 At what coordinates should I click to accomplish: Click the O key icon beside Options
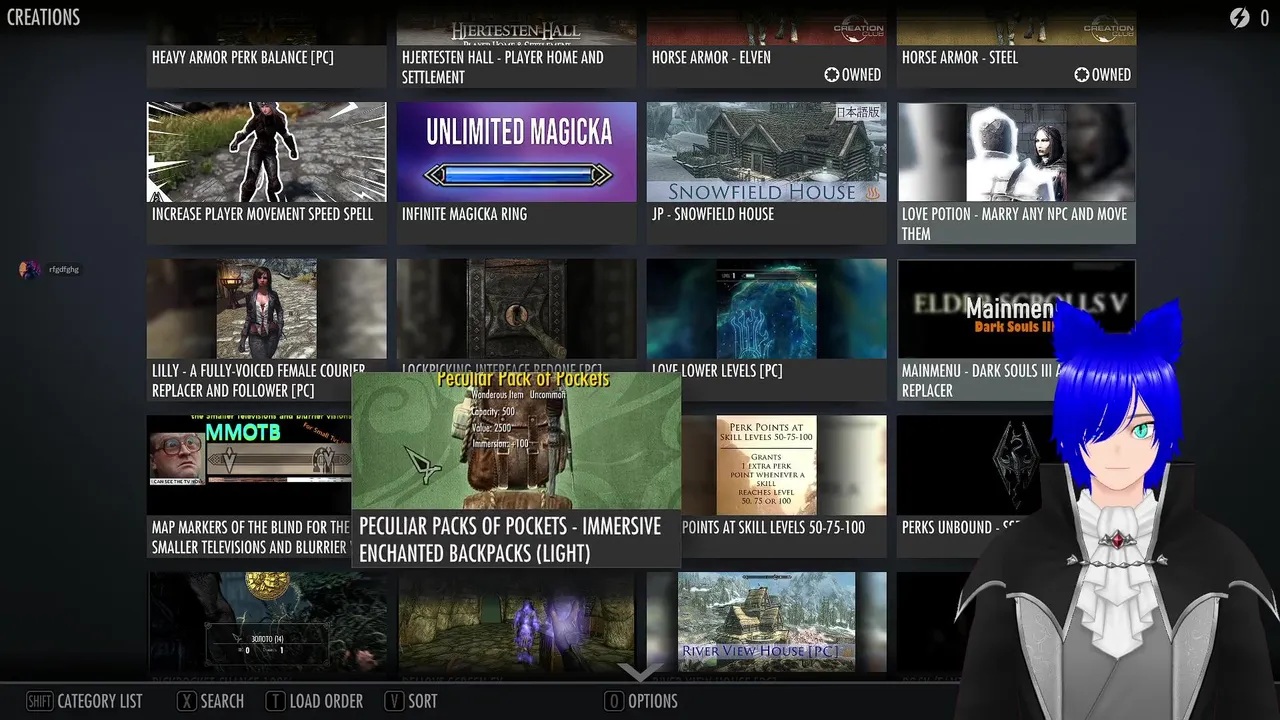point(614,701)
